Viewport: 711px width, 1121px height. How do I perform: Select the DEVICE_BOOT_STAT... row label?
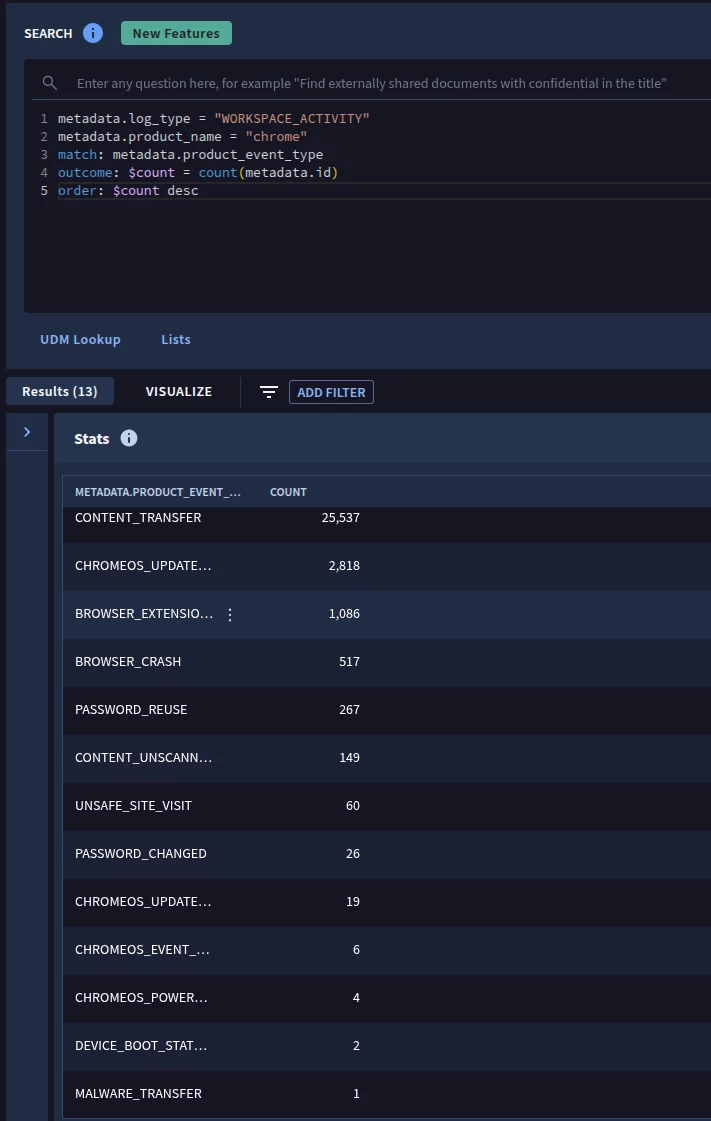[141, 1045]
